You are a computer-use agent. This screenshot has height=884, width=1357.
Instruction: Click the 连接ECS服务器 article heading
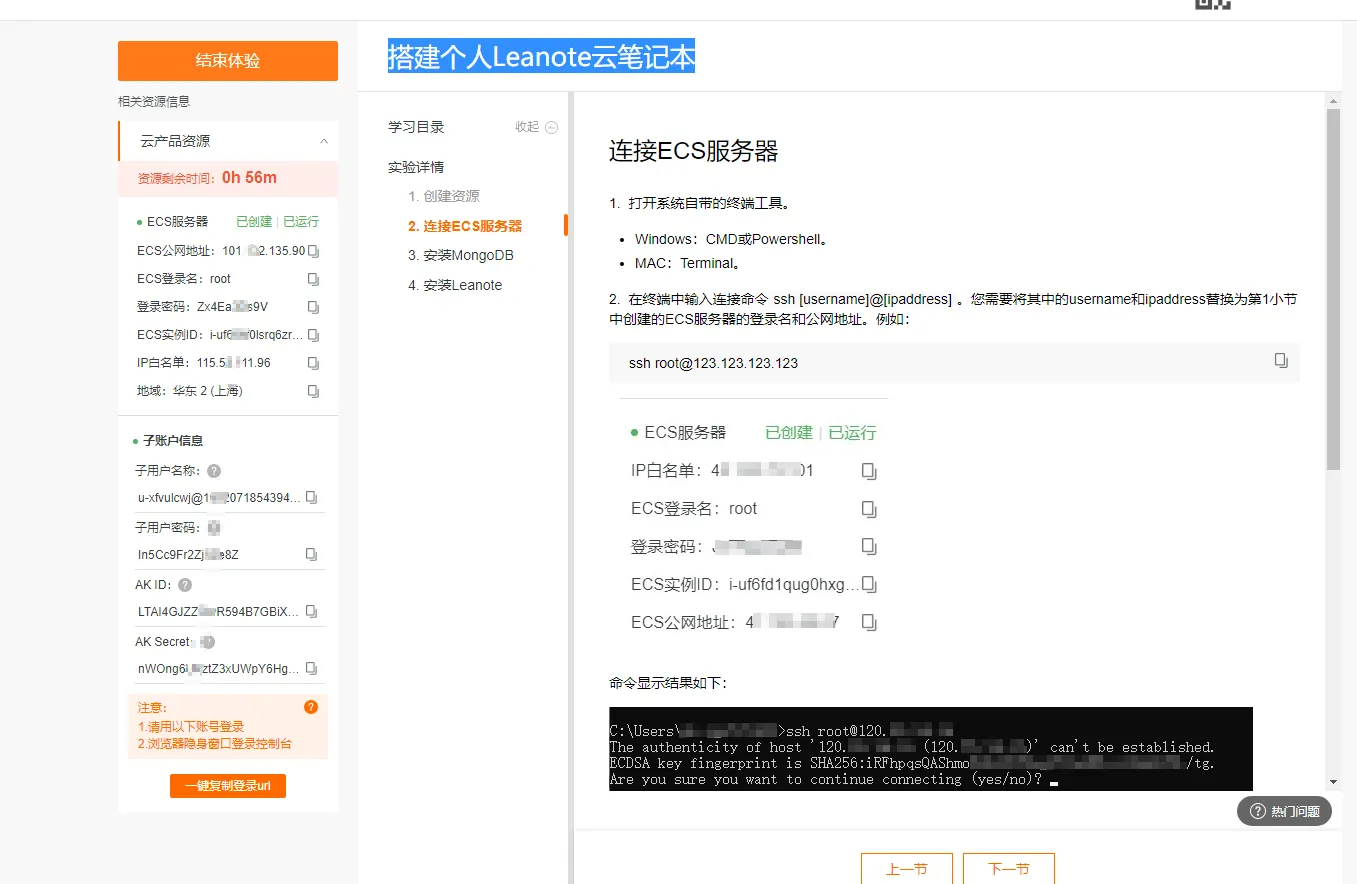(693, 151)
